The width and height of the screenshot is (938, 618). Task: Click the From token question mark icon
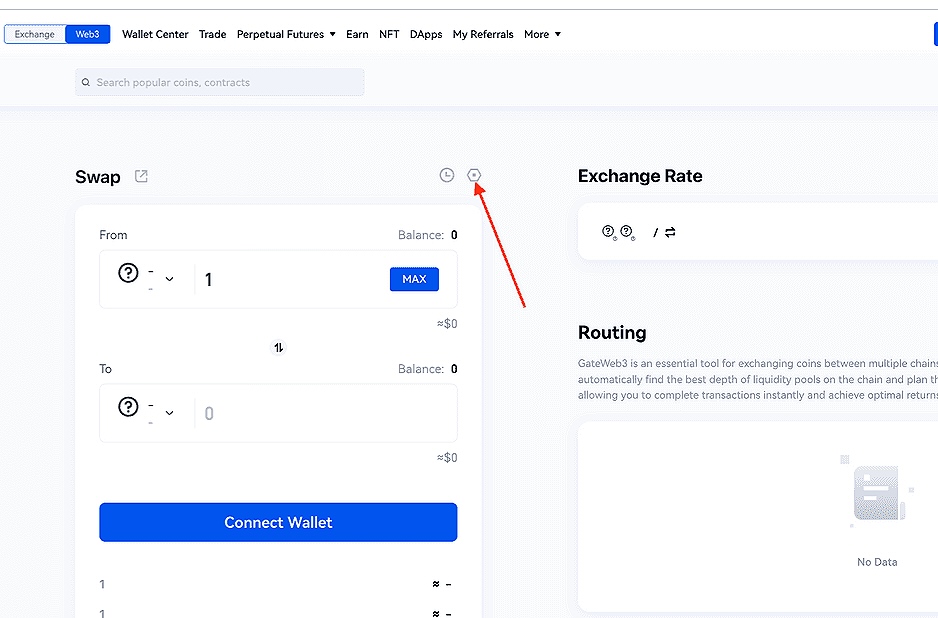tap(128, 273)
